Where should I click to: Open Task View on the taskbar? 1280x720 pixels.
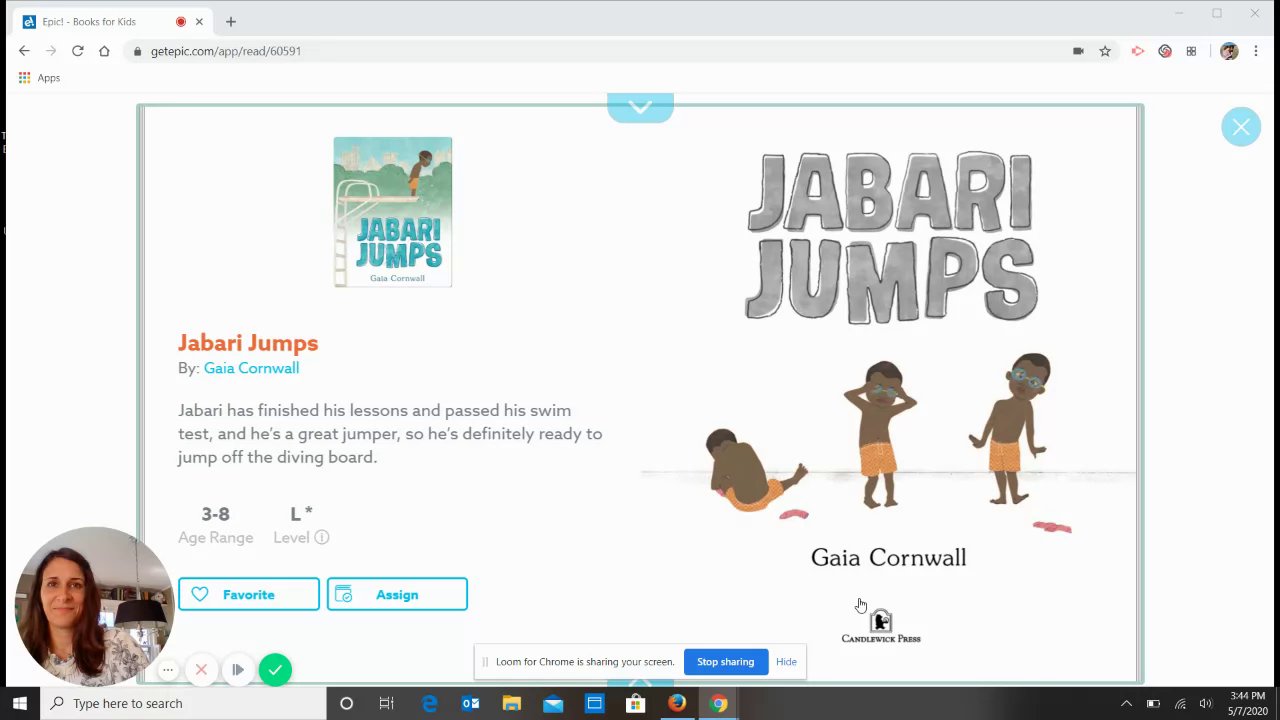[387, 703]
